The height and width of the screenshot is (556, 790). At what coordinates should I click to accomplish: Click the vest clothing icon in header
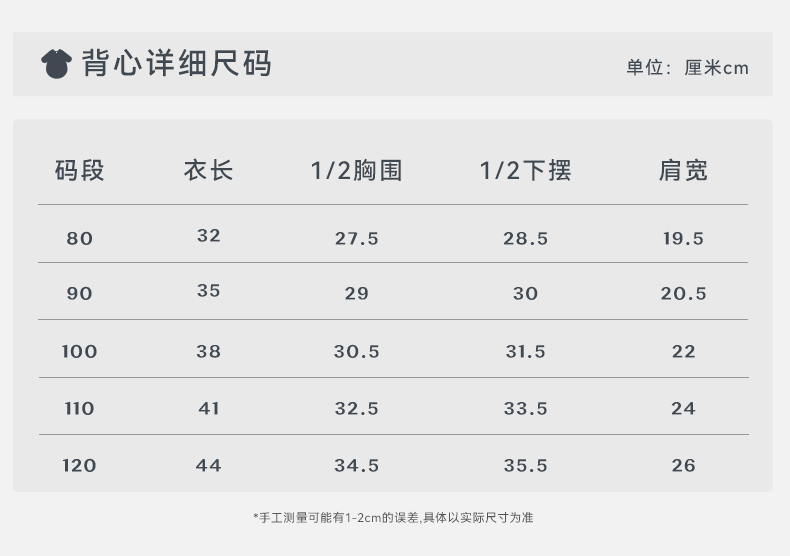click(56, 64)
